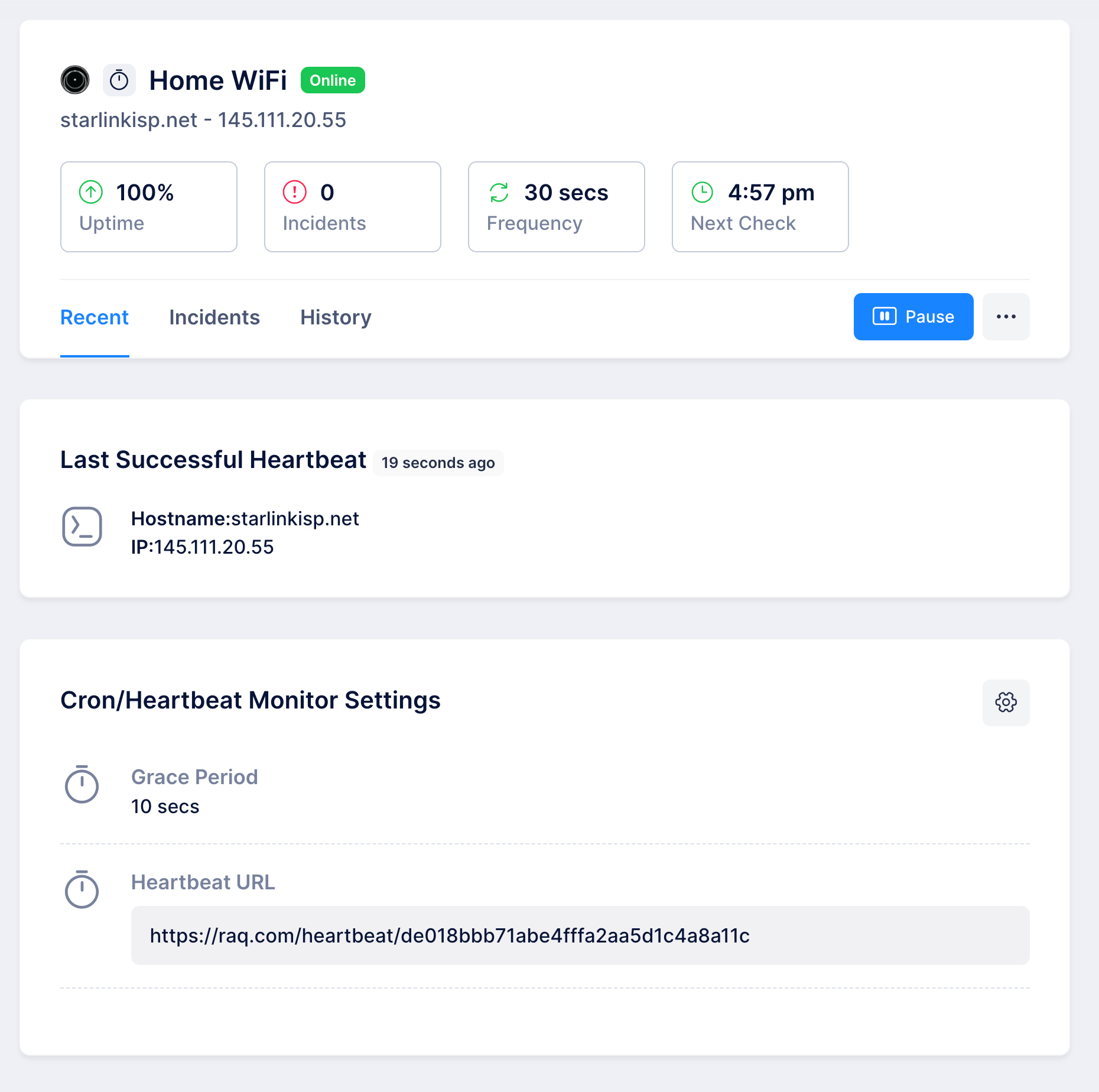Toggle monitoring with the Pause button
The width and height of the screenshot is (1099, 1092).
point(913,317)
